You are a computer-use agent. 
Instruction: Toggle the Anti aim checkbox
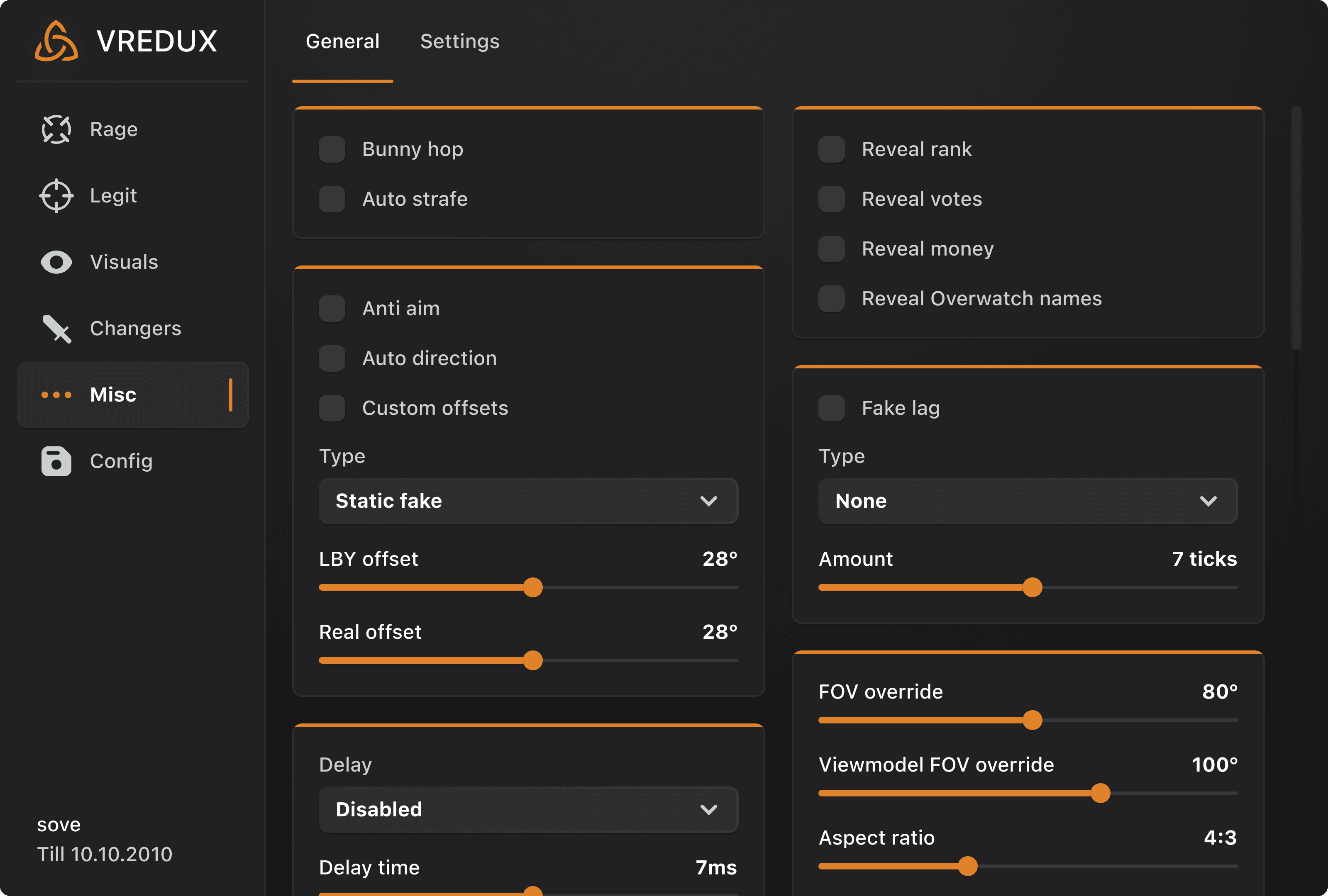(332, 308)
